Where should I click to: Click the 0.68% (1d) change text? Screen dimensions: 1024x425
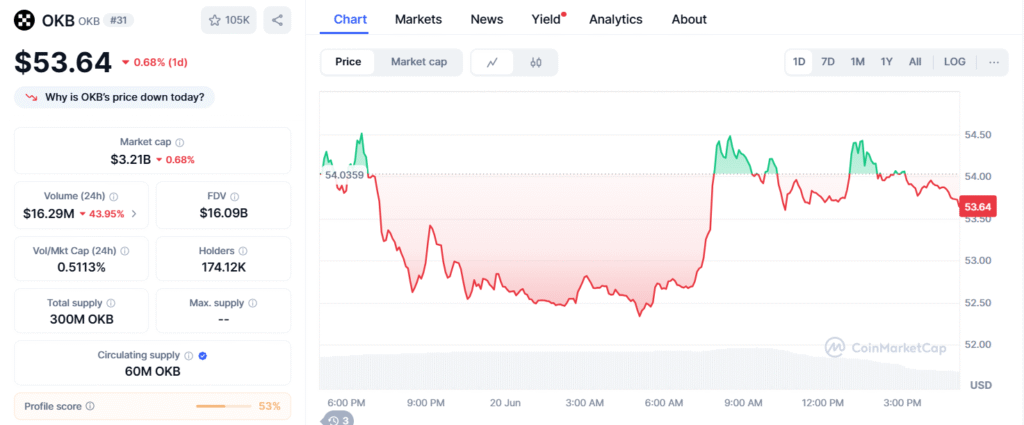161,63
